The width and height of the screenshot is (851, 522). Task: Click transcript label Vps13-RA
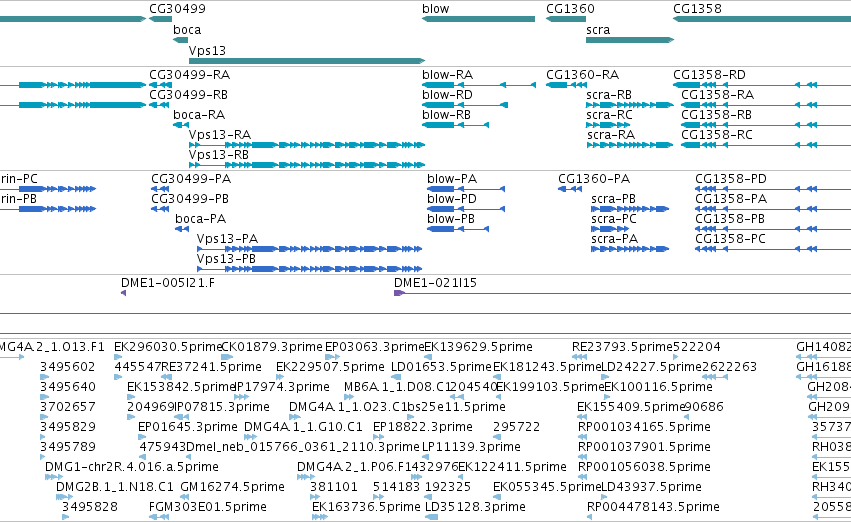(220, 135)
